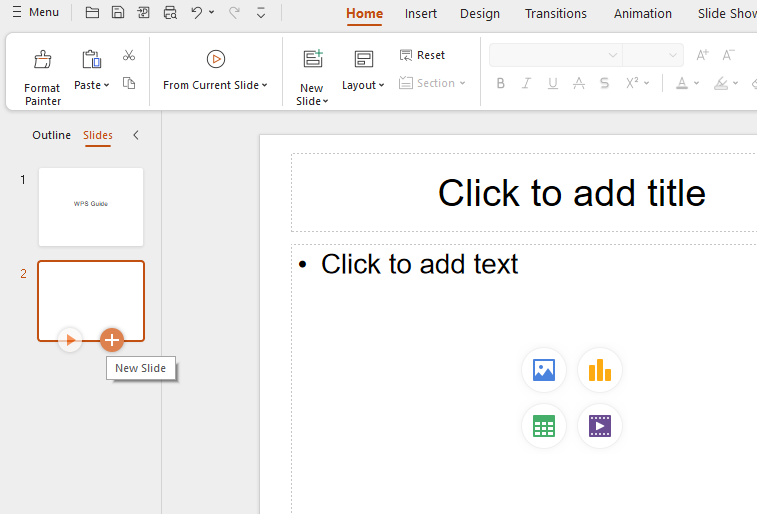Toggle Underline formatting

point(553,83)
